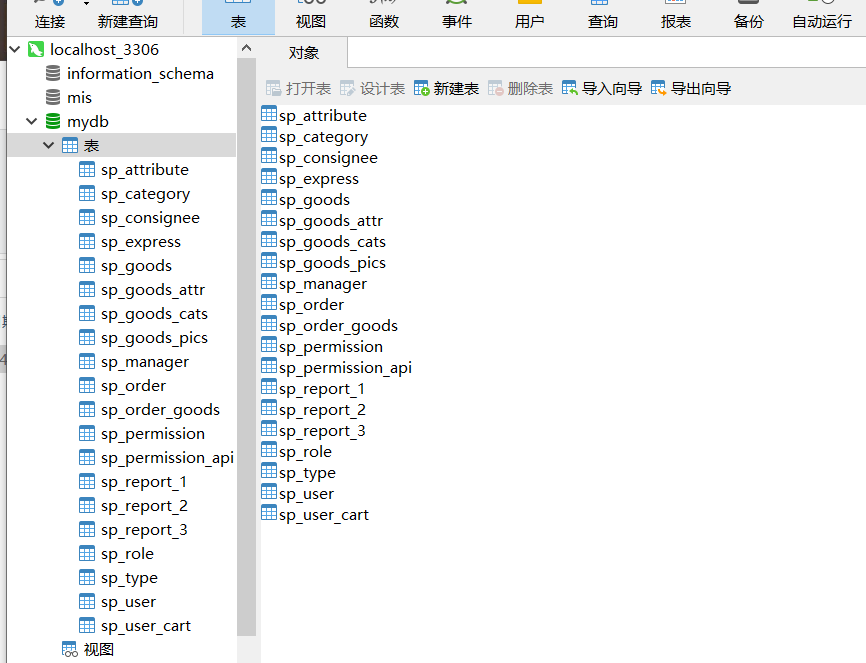Viewport: 866px width, 663px height.
Task: Select sp_goods_pics in sidebar tree
Action: click(x=154, y=338)
